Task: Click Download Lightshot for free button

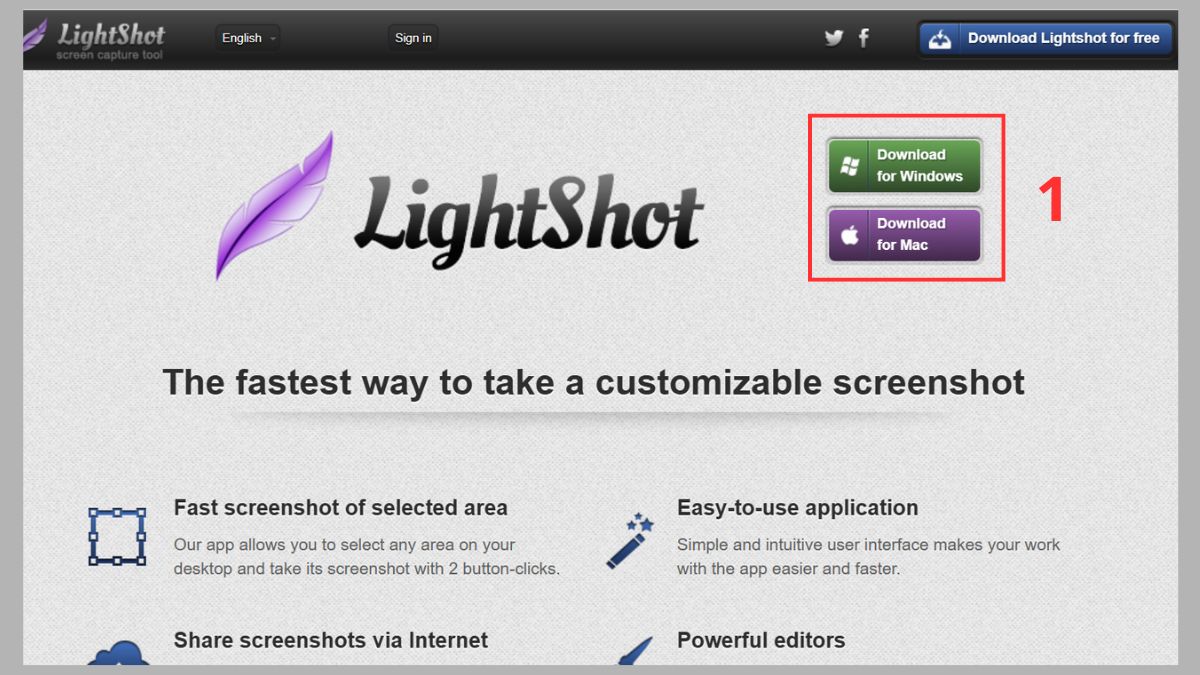Action: (1045, 39)
